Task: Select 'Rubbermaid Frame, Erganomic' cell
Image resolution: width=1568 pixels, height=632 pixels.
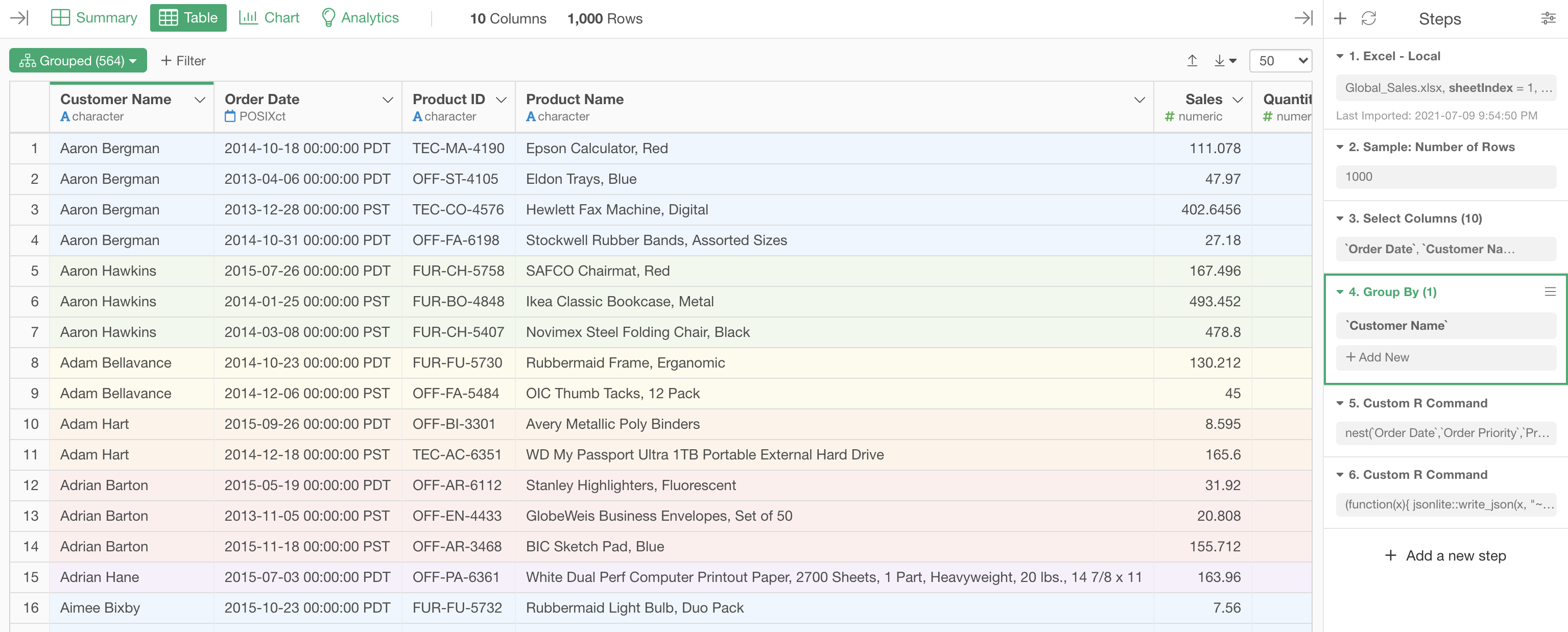Action: pos(834,363)
